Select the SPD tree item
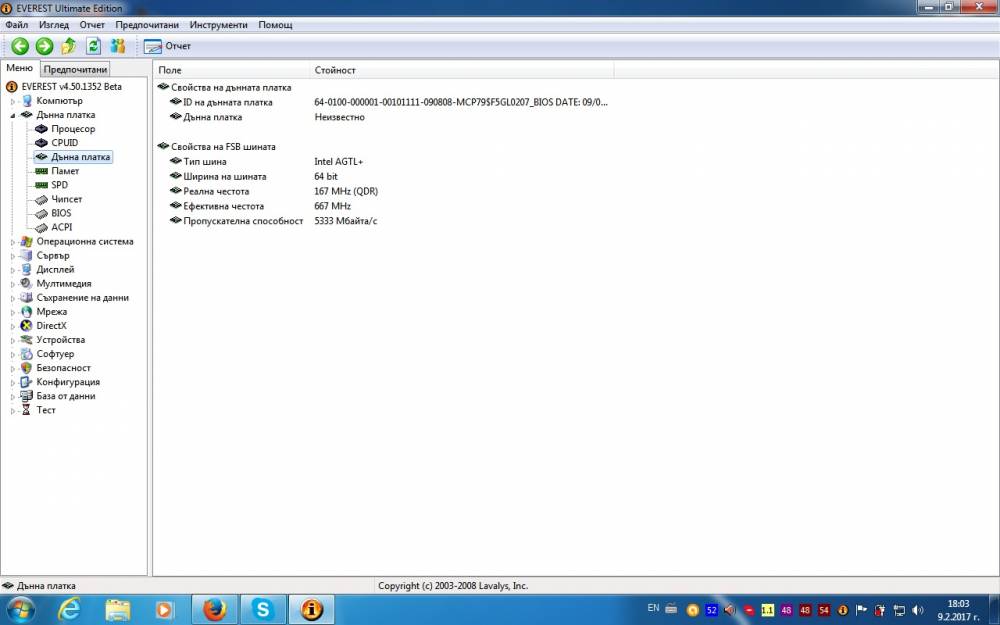Image resolution: width=1000 pixels, height=625 pixels. 59,185
